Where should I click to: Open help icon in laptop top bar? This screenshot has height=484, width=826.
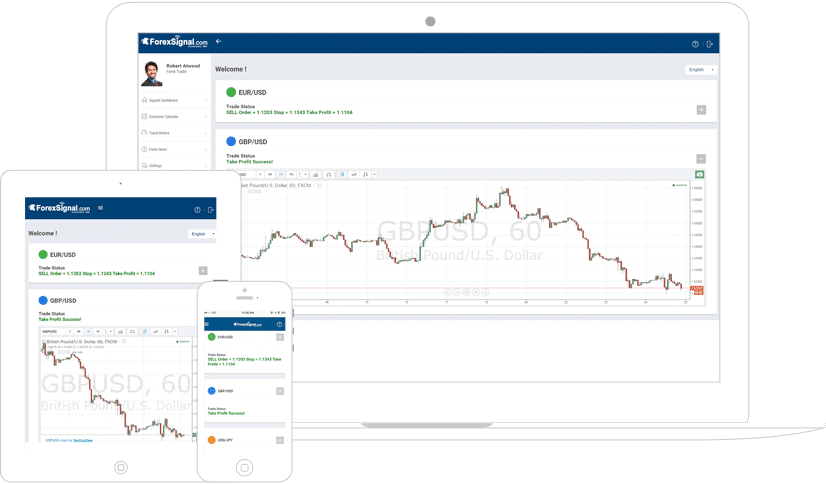coord(695,44)
